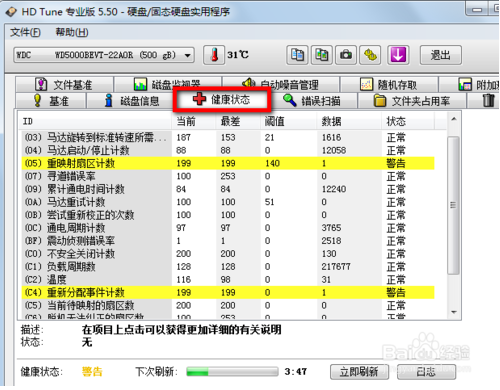500x390 pixels.
Task: Open the 文件(F) menu
Action: pyautogui.click(x=25, y=32)
